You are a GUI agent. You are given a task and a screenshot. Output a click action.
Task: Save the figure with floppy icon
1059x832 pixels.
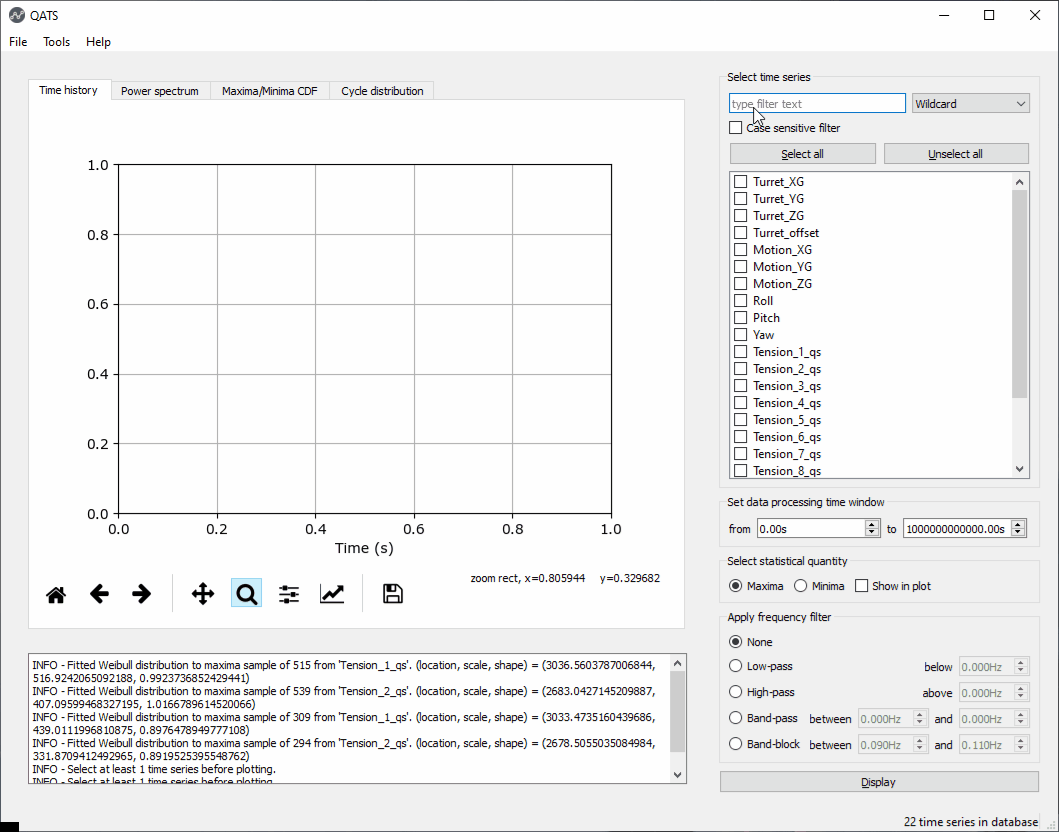[x=392, y=594]
